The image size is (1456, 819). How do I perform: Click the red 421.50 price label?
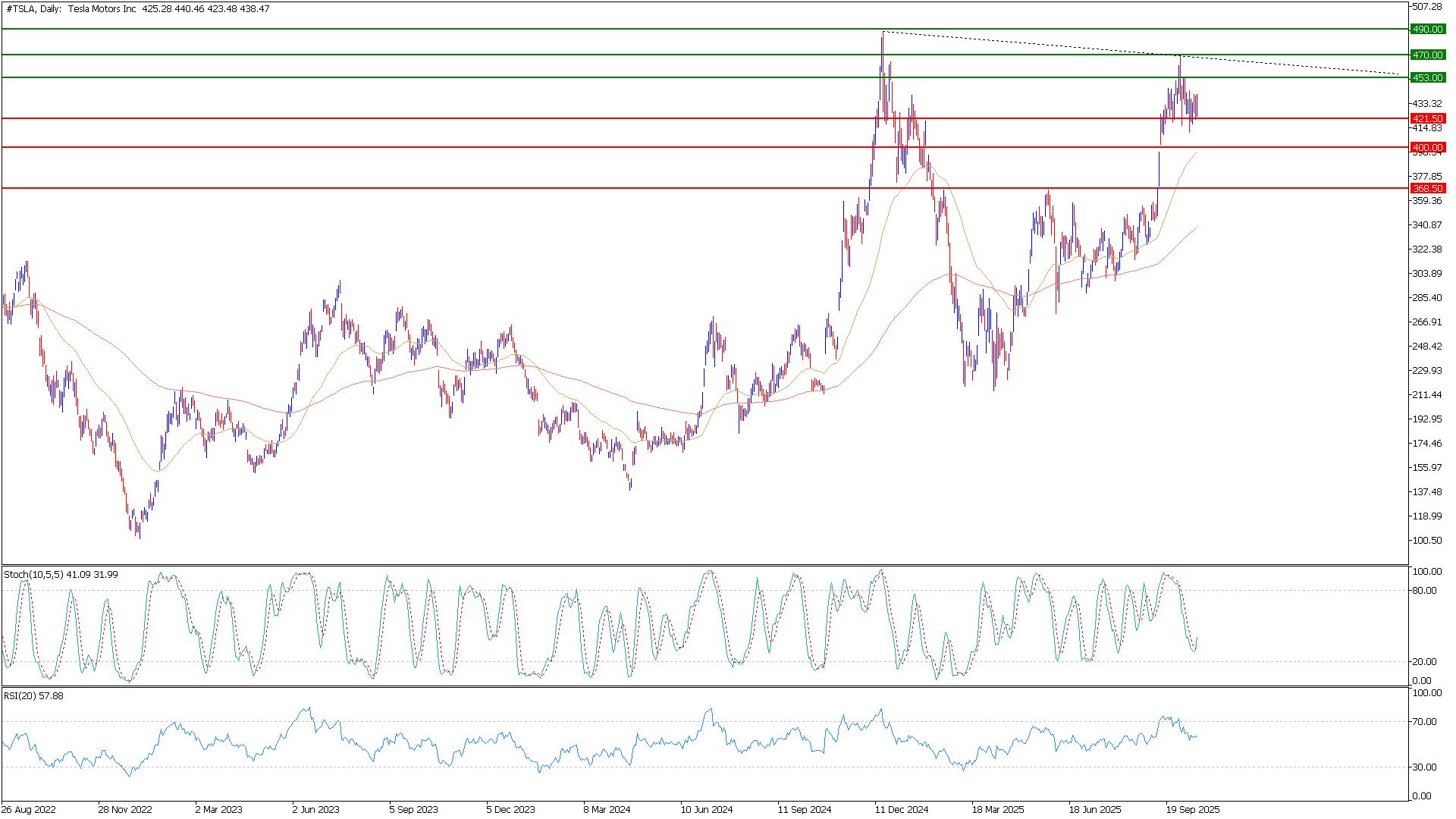pyautogui.click(x=1426, y=119)
